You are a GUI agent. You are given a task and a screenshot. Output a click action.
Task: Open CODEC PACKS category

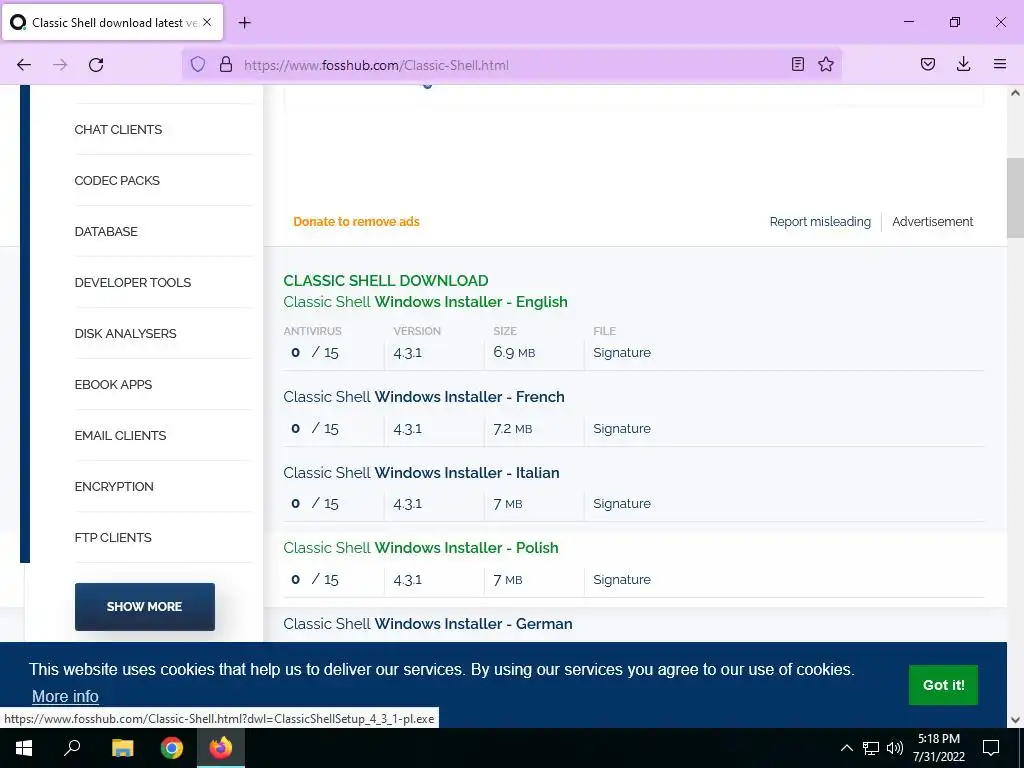tap(117, 180)
